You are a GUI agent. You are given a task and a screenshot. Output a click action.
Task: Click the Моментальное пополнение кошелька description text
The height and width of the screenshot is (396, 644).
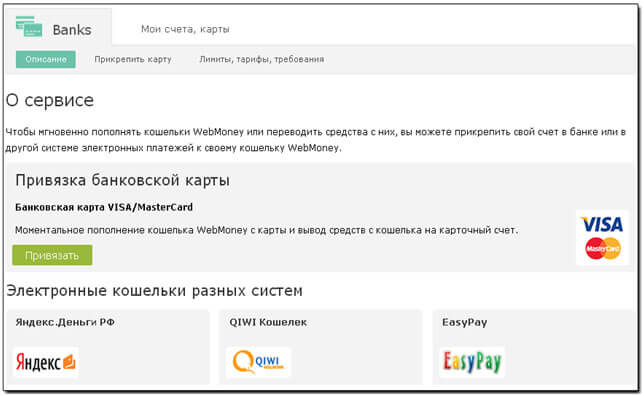(x=267, y=230)
